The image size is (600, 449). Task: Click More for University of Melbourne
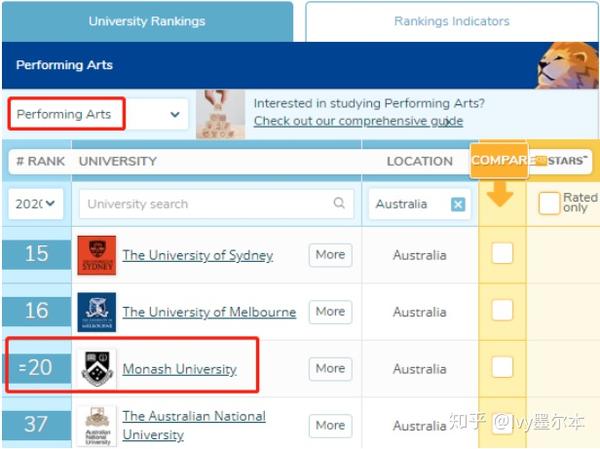click(330, 312)
